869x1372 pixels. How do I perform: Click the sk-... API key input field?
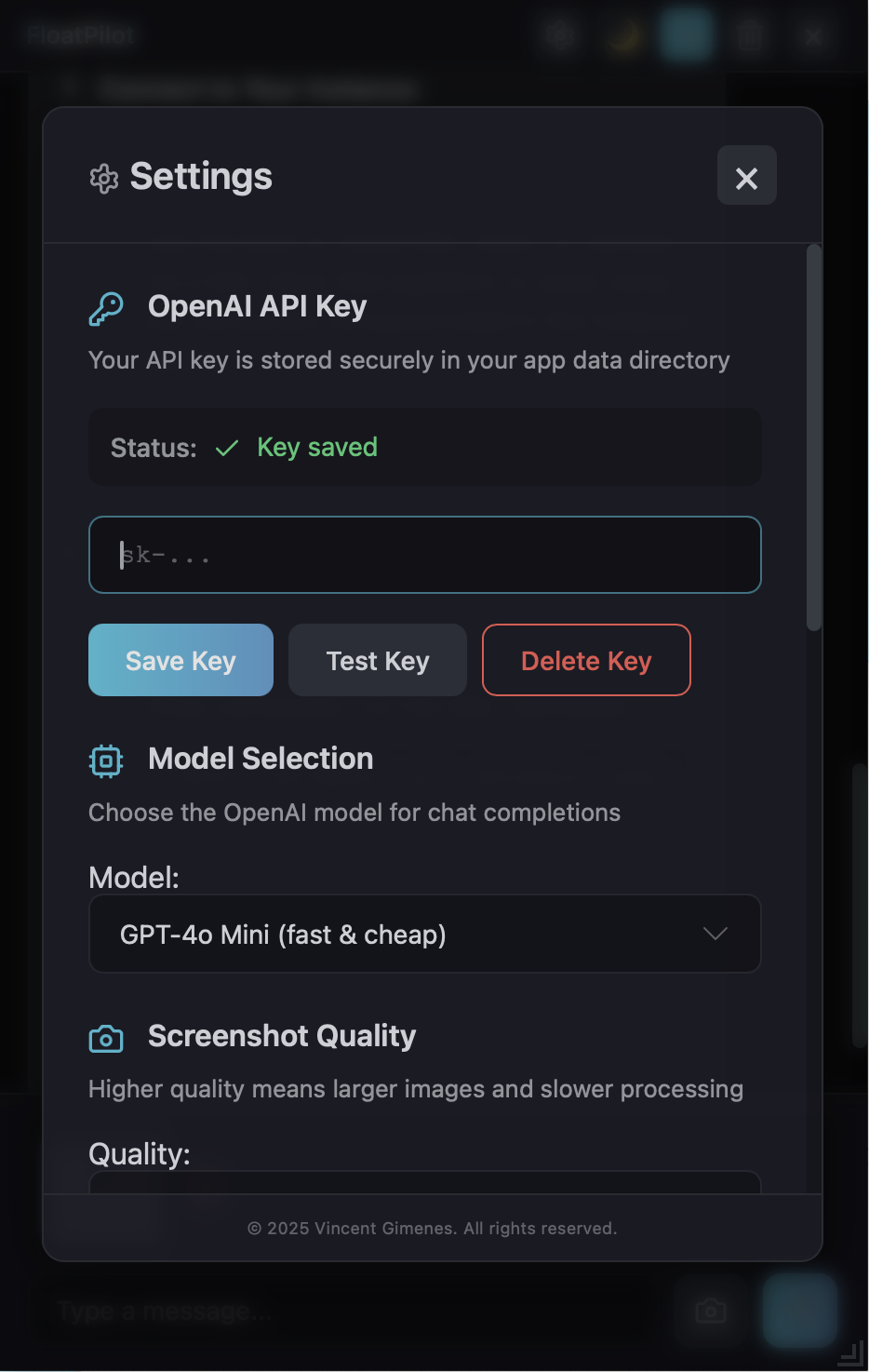pyautogui.click(x=424, y=555)
